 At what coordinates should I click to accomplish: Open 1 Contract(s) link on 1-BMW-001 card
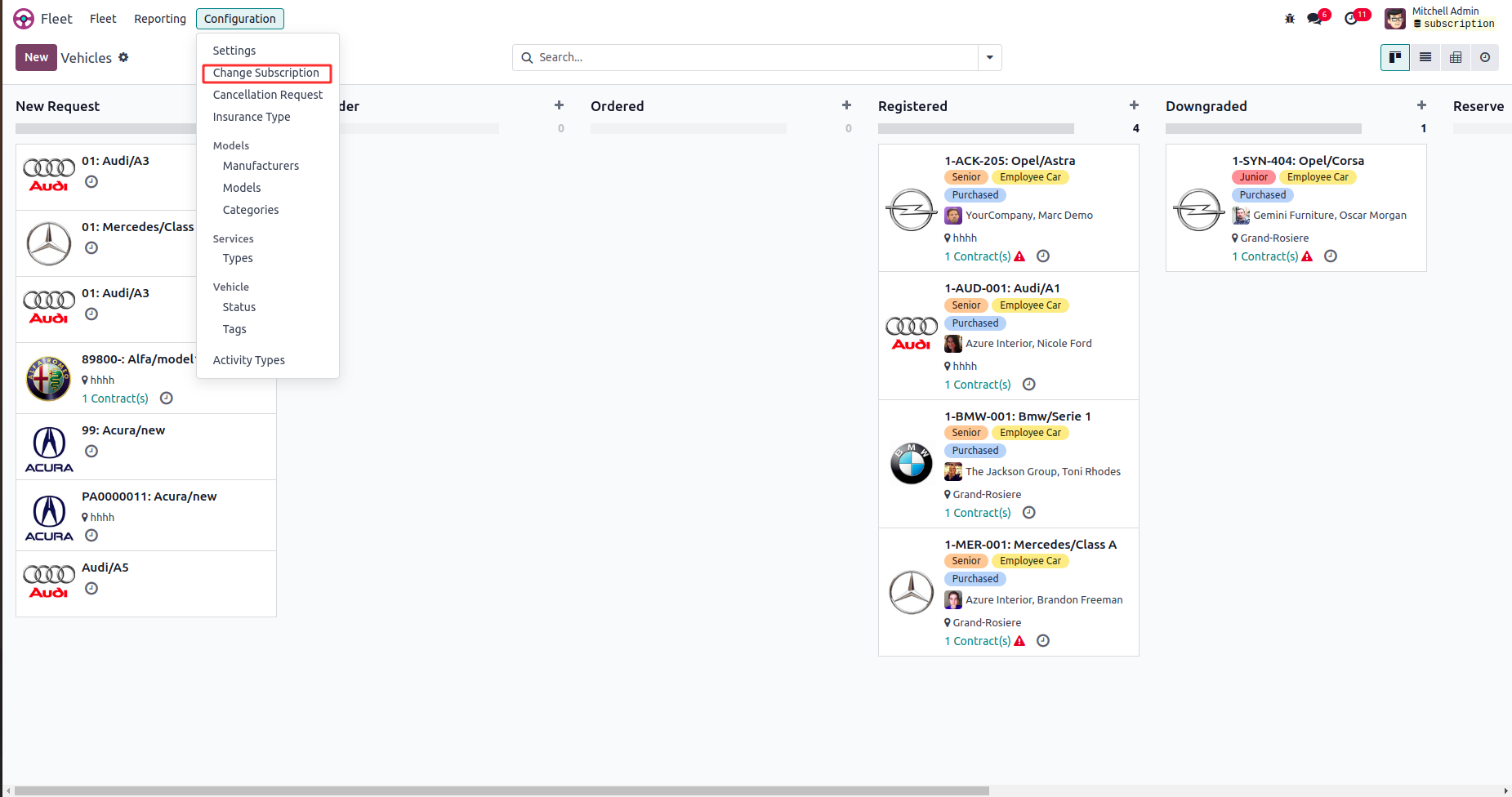pos(978,513)
